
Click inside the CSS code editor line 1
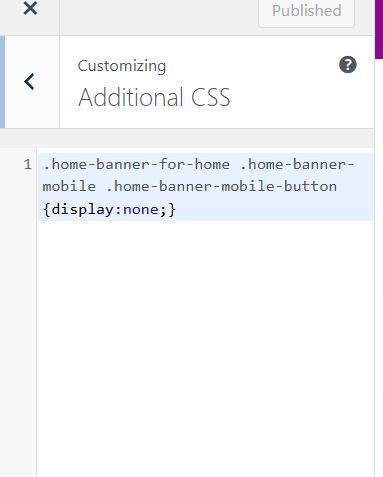pyautogui.click(x=206, y=187)
